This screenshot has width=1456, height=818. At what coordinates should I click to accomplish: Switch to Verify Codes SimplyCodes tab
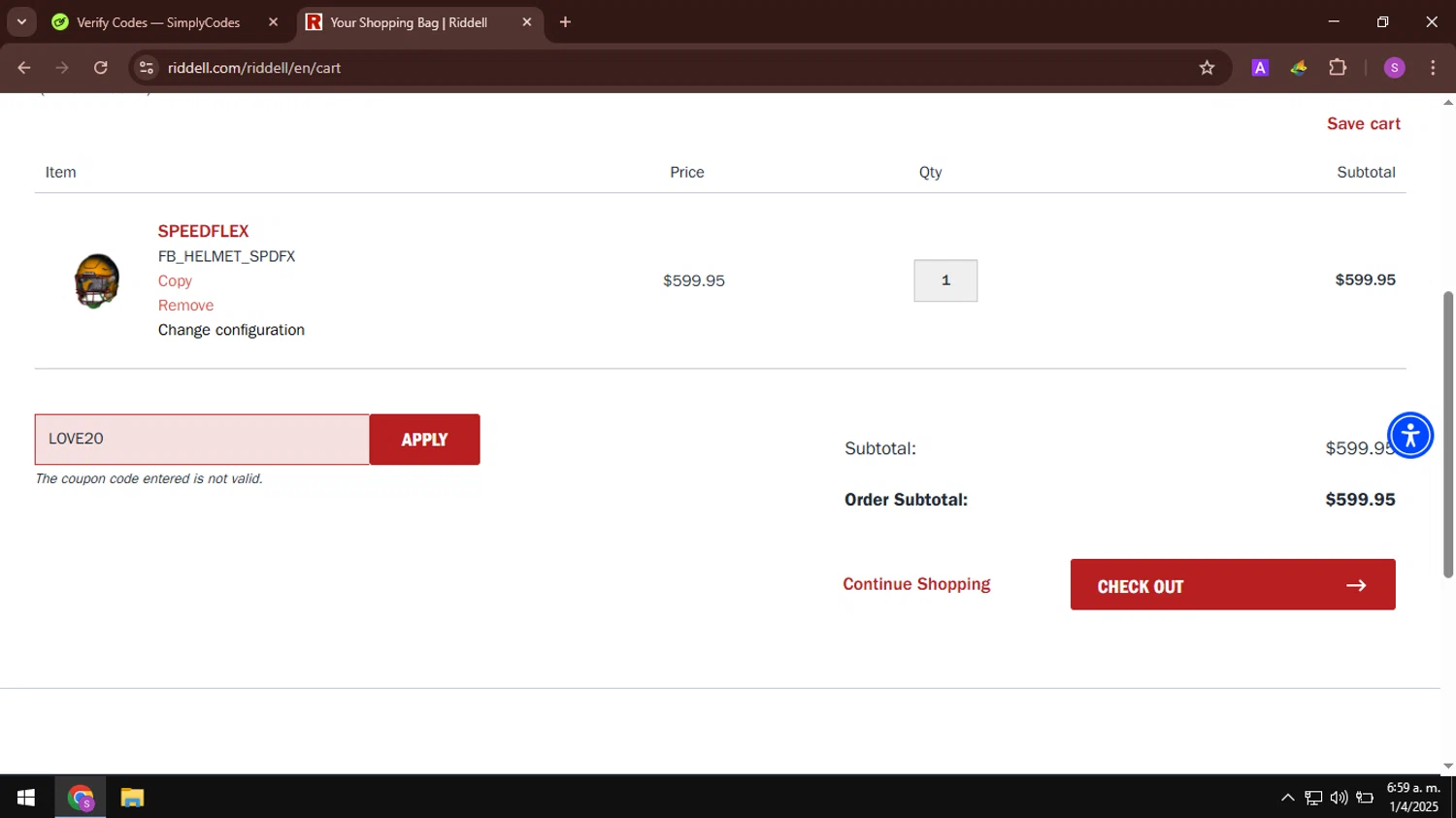[158, 22]
